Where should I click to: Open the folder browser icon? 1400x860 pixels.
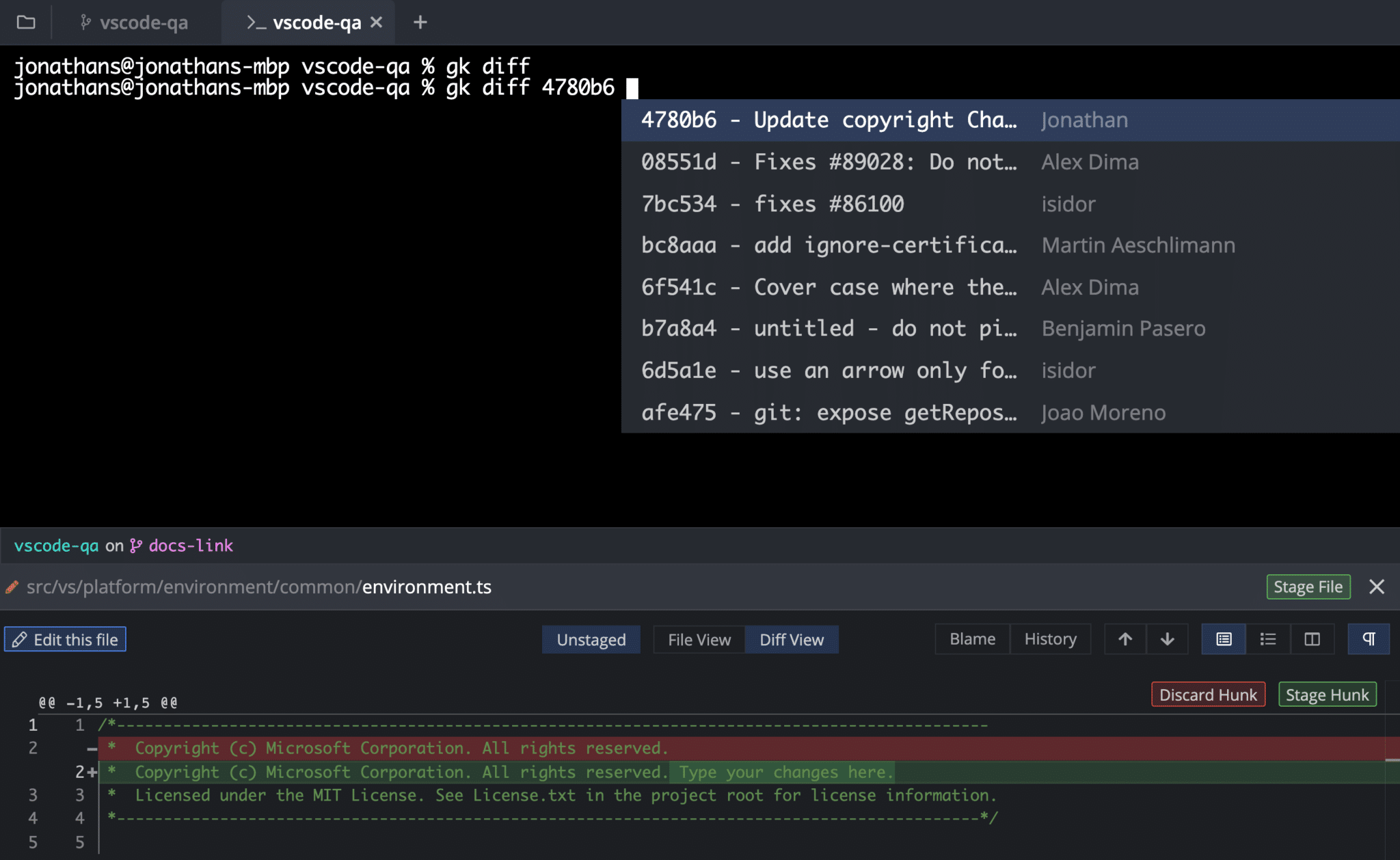[x=26, y=22]
